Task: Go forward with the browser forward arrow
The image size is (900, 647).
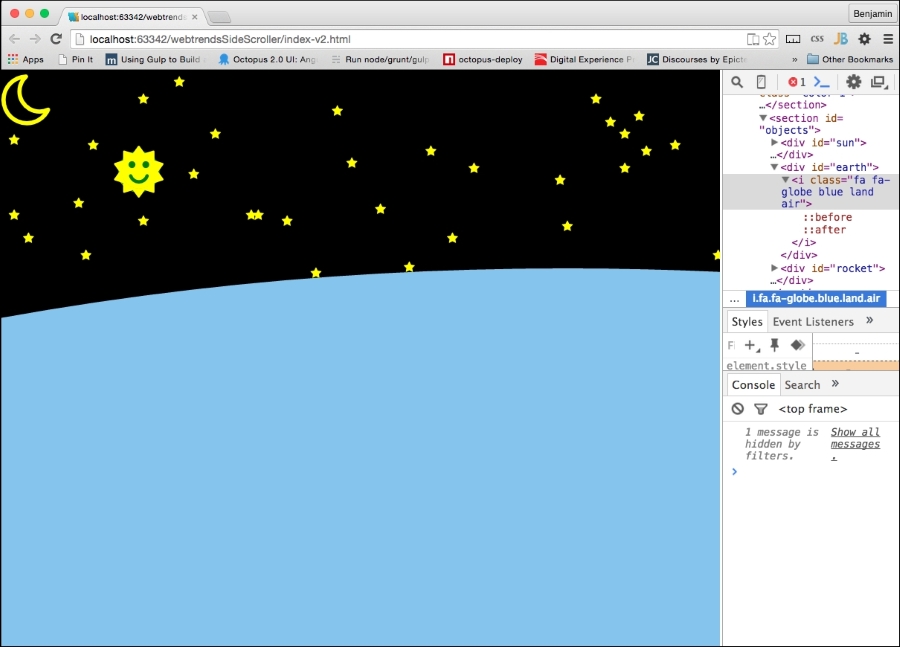Action: 35,39
